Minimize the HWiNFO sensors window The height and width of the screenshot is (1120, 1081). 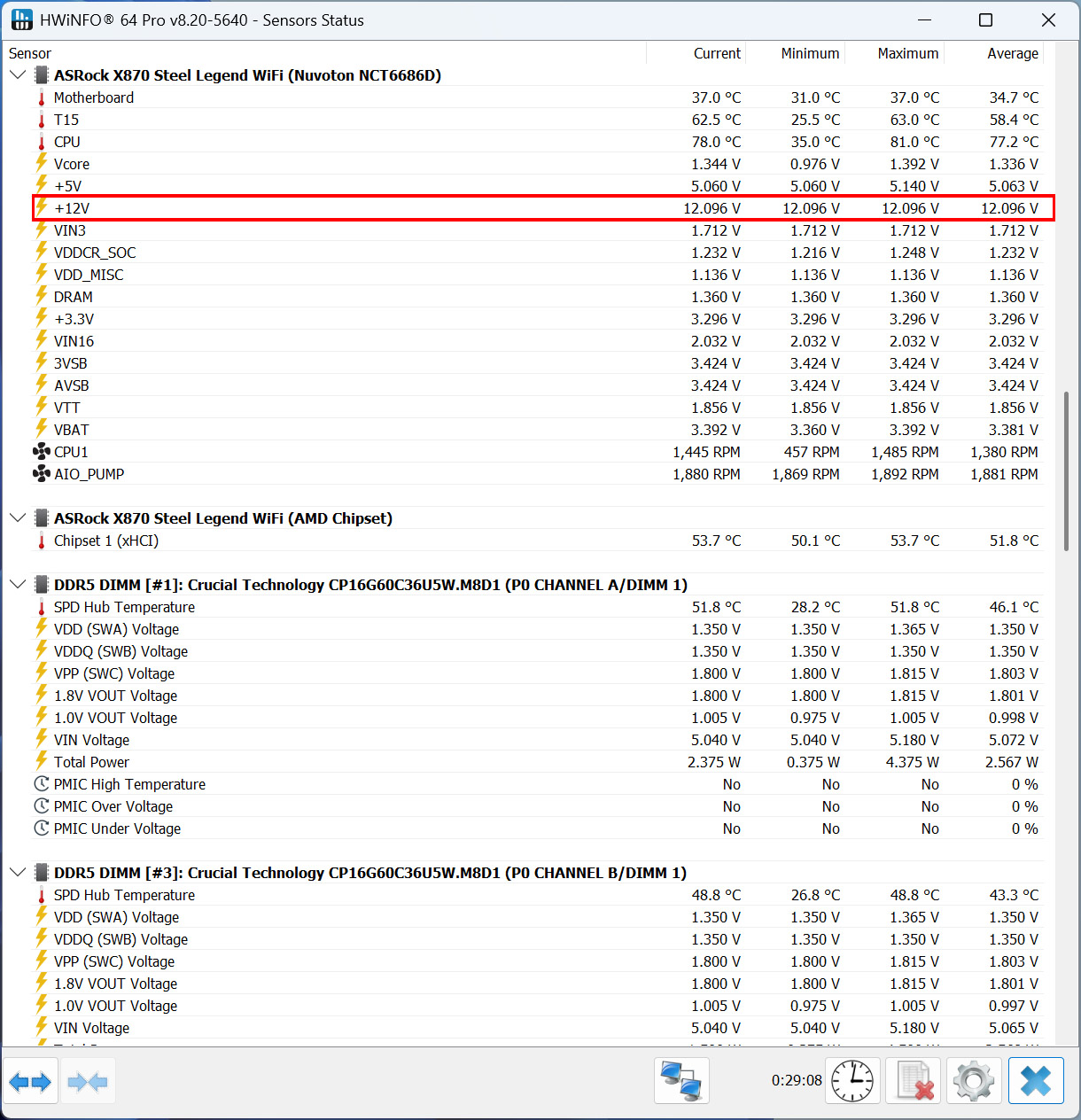point(924,19)
